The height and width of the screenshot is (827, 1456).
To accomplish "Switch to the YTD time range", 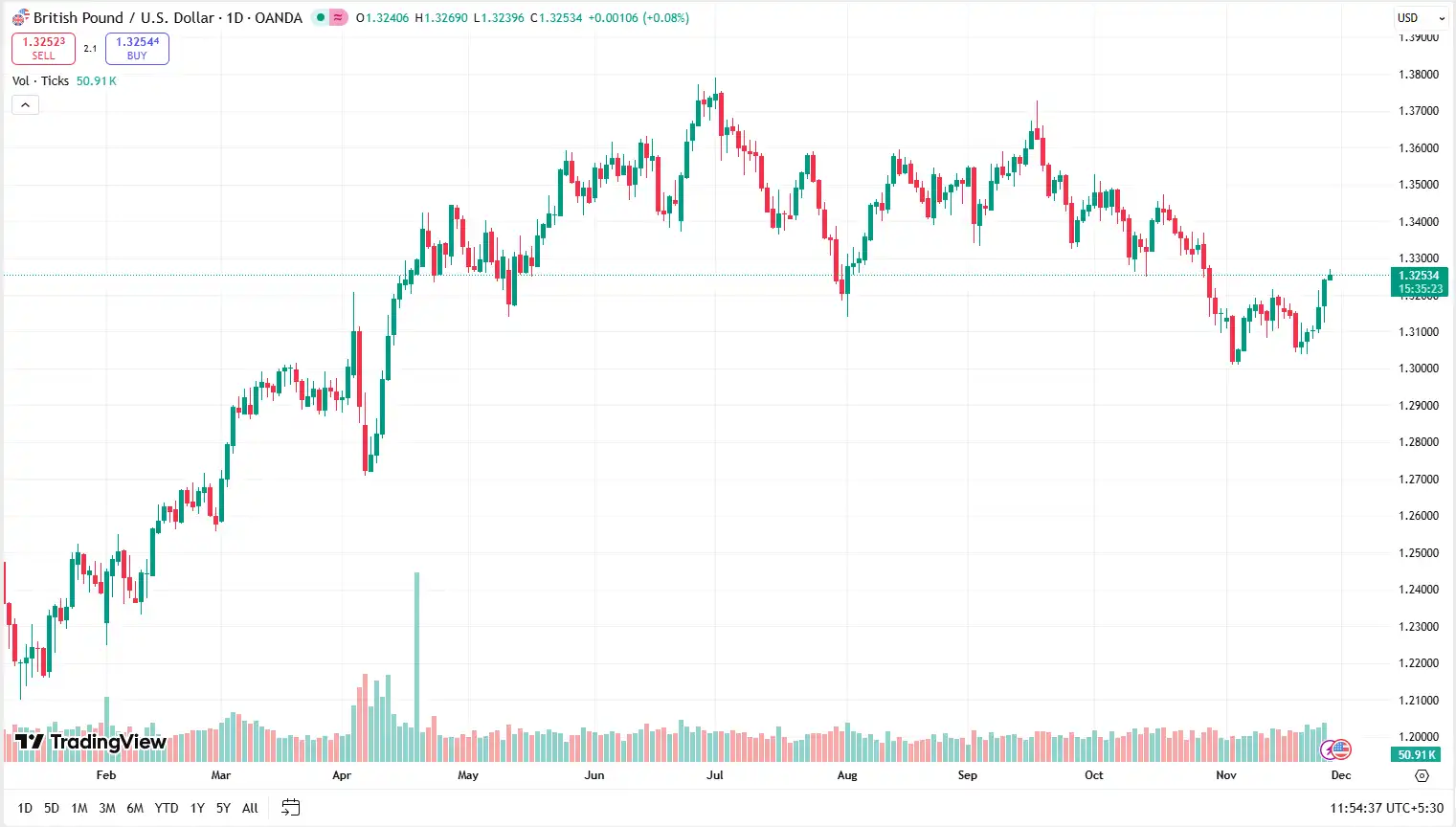I will point(166,808).
